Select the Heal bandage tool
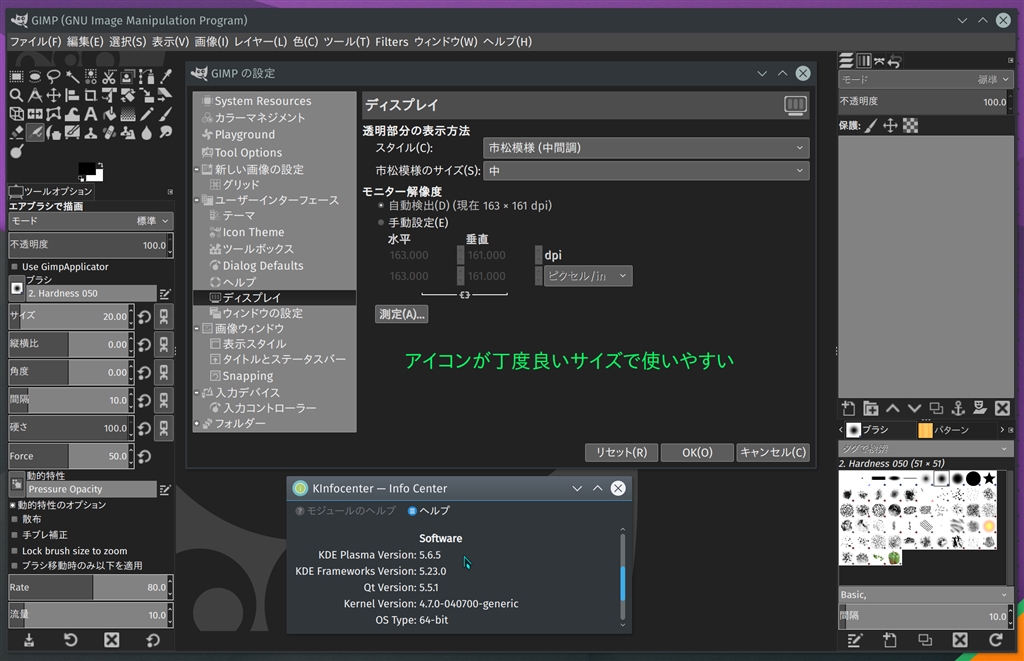1024x661 pixels. click(x=110, y=133)
